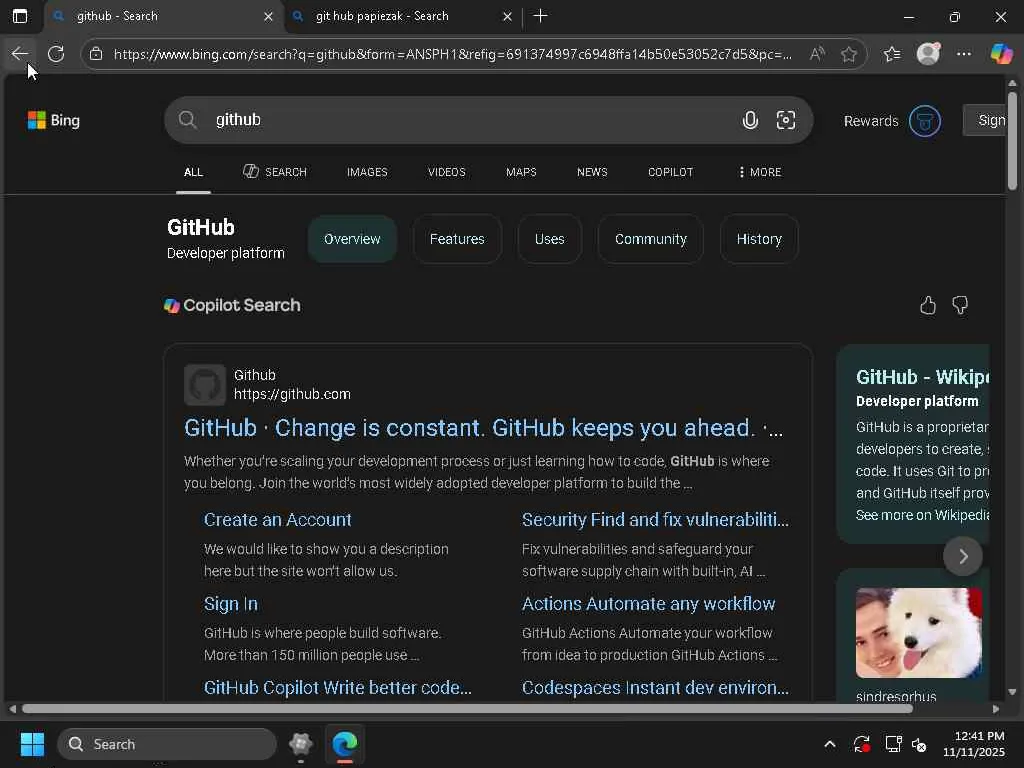This screenshot has height=768, width=1024.
Task: Open the Favorites list icon
Action: pyautogui.click(x=891, y=54)
